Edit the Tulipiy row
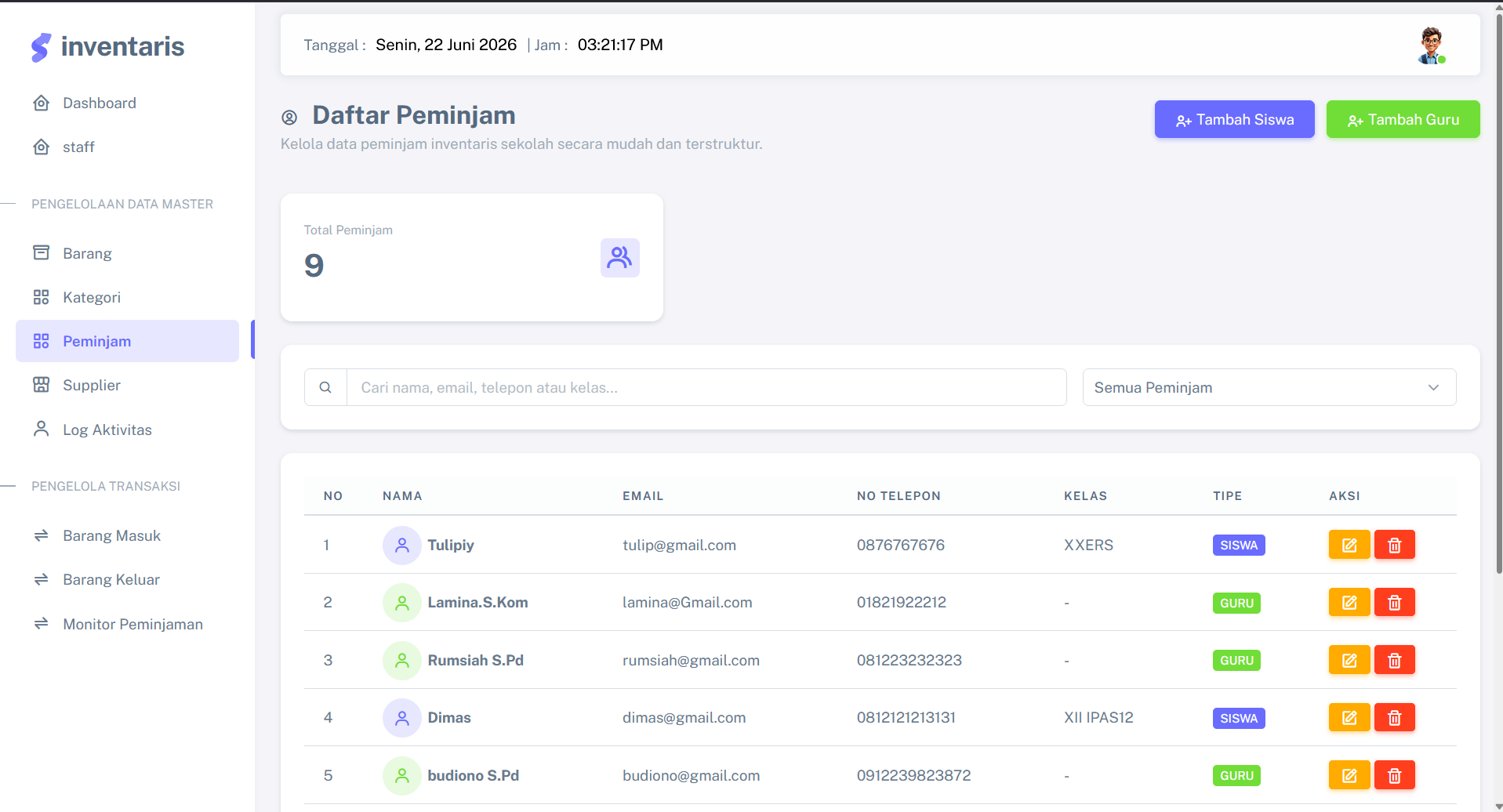1503x812 pixels. point(1349,545)
